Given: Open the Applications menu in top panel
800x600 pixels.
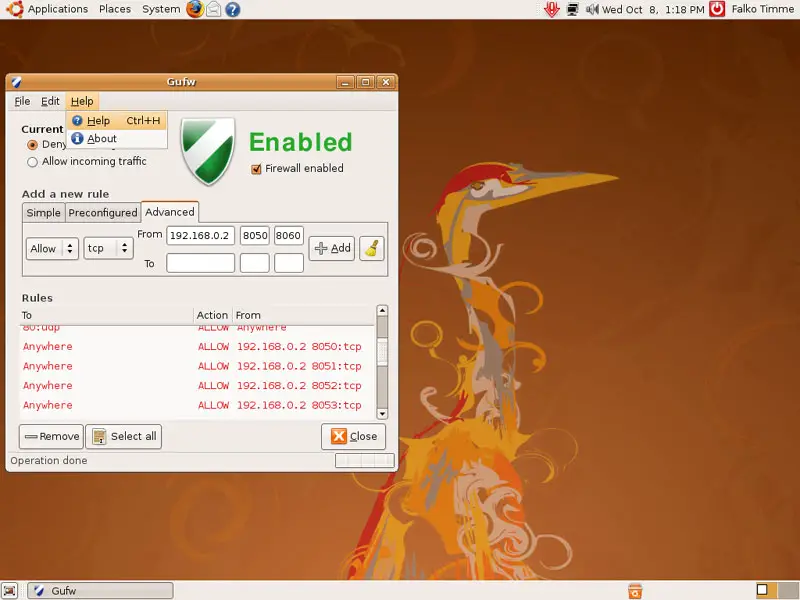Looking at the screenshot, I should (x=58, y=9).
